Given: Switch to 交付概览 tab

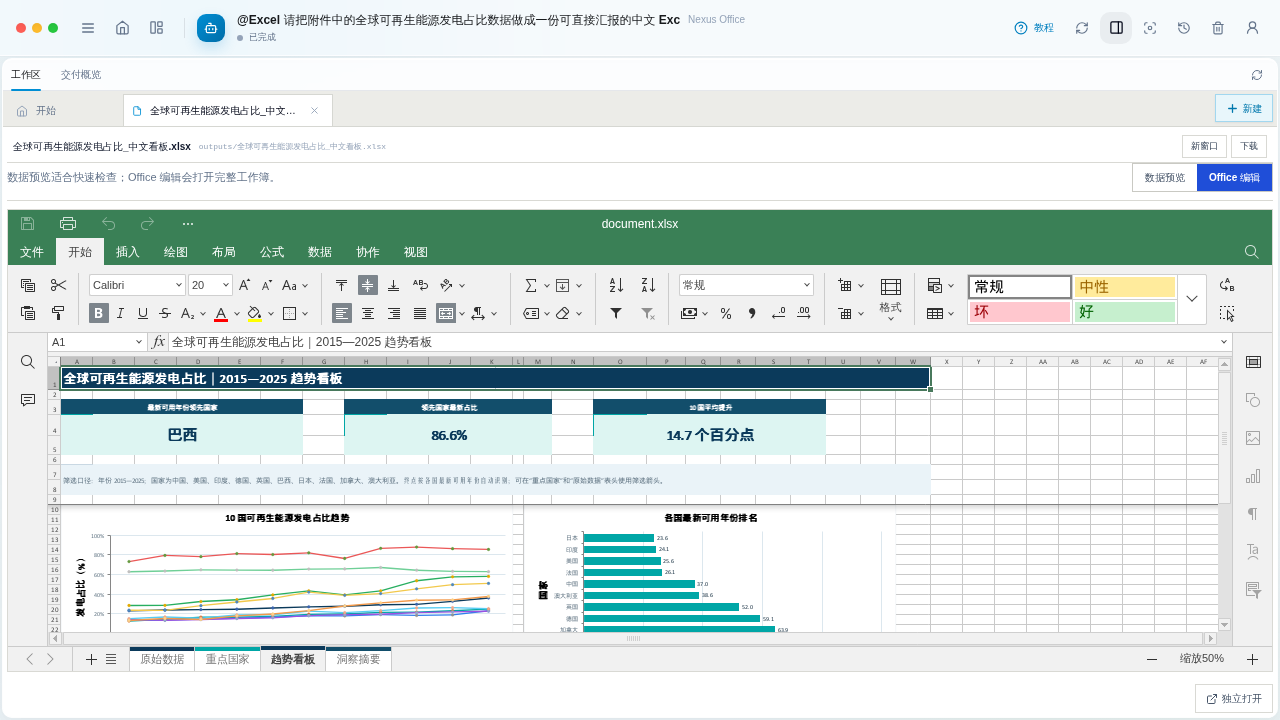Looking at the screenshot, I should [81, 75].
